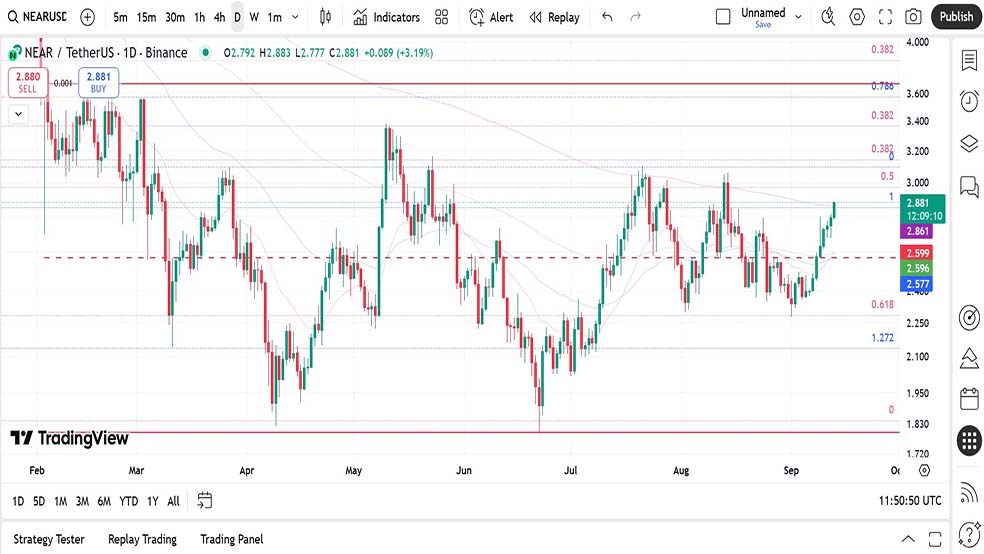Viewport: 984px width, 554px height.
Task: Click the 2.861 purple price label
Action: click(x=917, y=232)
